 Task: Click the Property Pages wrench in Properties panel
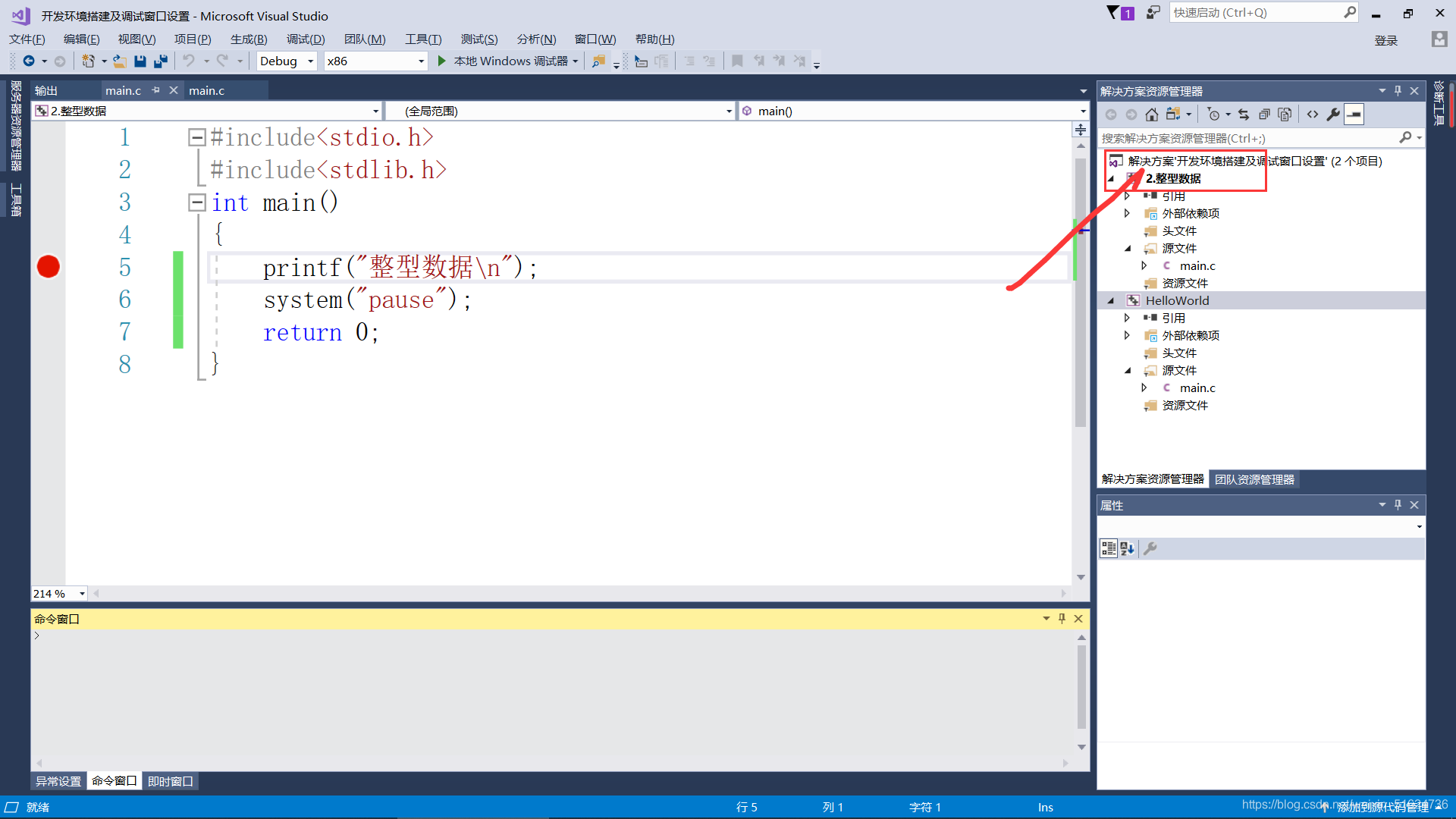(x=1150, y=549)
